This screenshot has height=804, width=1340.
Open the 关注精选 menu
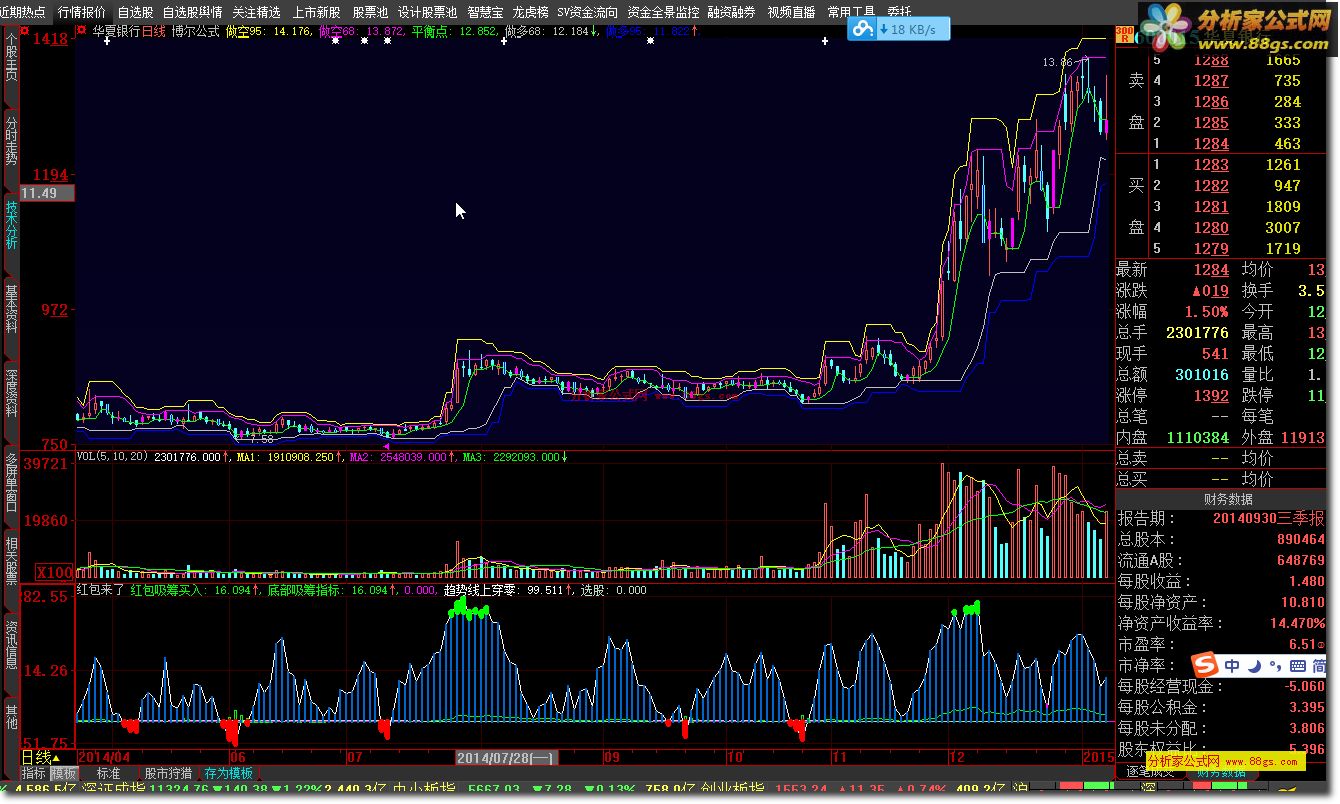coord(257,12)
